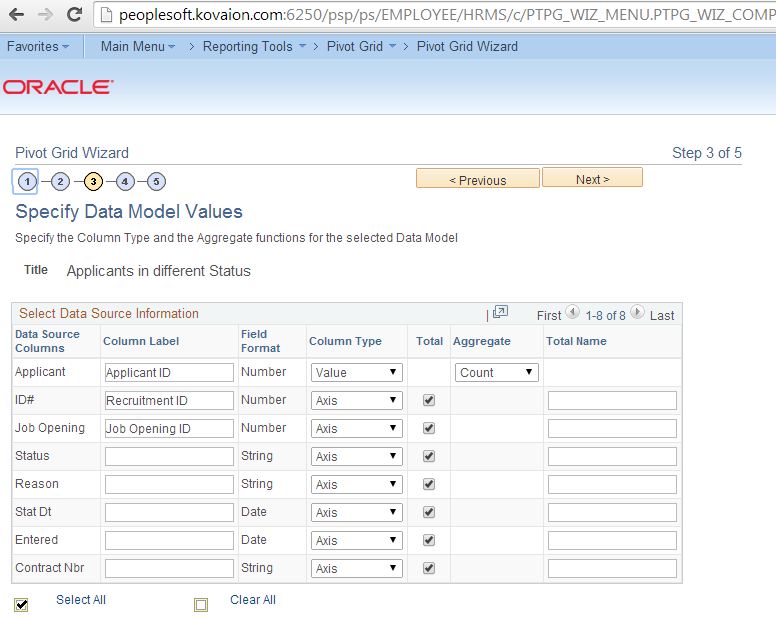Jump to wizard step 4 circle
This screenshot has height=618, width=776.
coord(125,182)
